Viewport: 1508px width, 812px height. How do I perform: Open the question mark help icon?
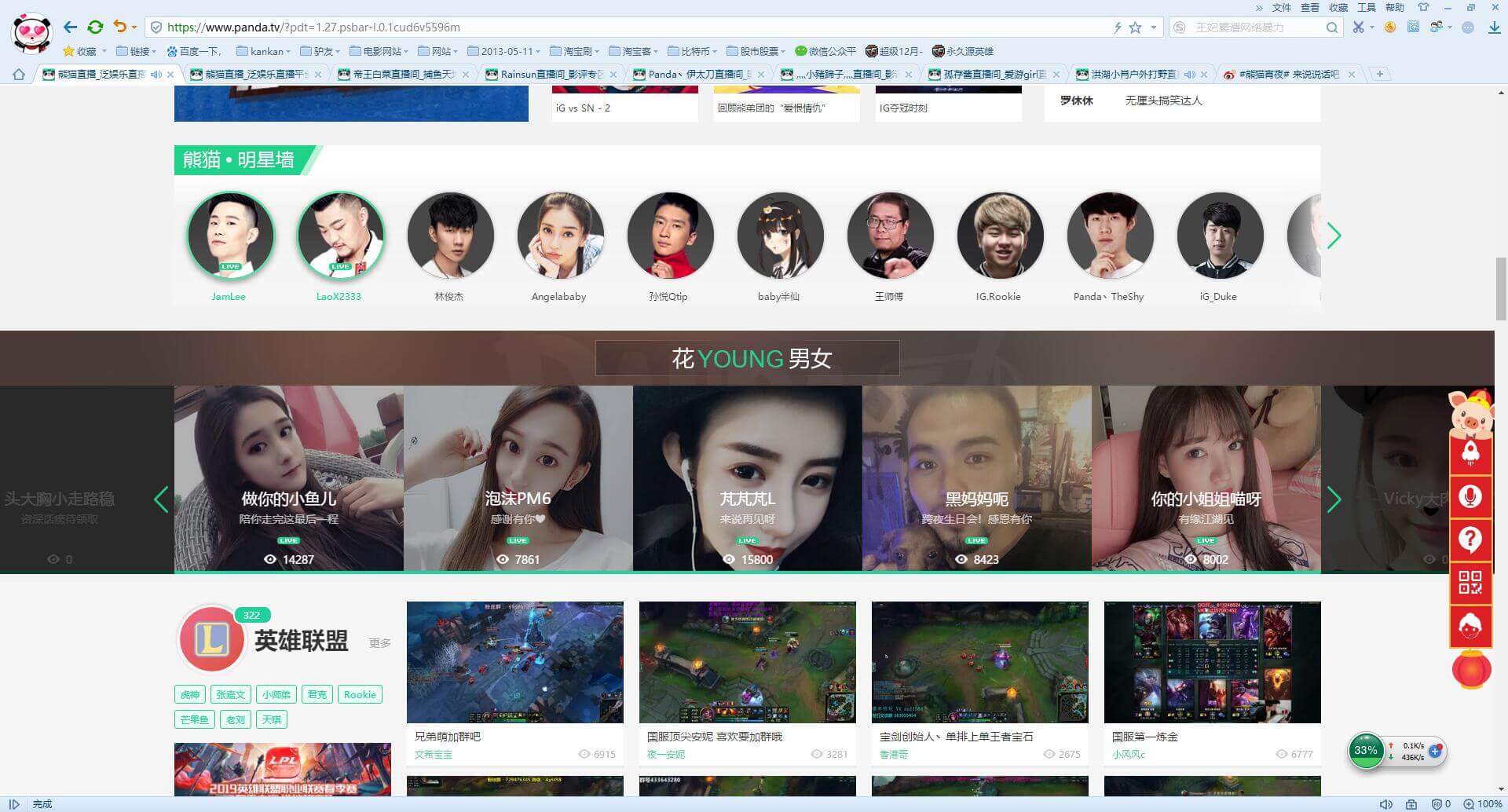click(1470, 540)
